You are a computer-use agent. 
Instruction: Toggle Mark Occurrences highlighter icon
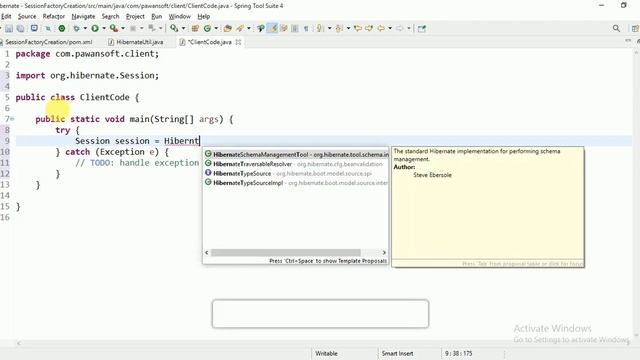coord(272,28)
